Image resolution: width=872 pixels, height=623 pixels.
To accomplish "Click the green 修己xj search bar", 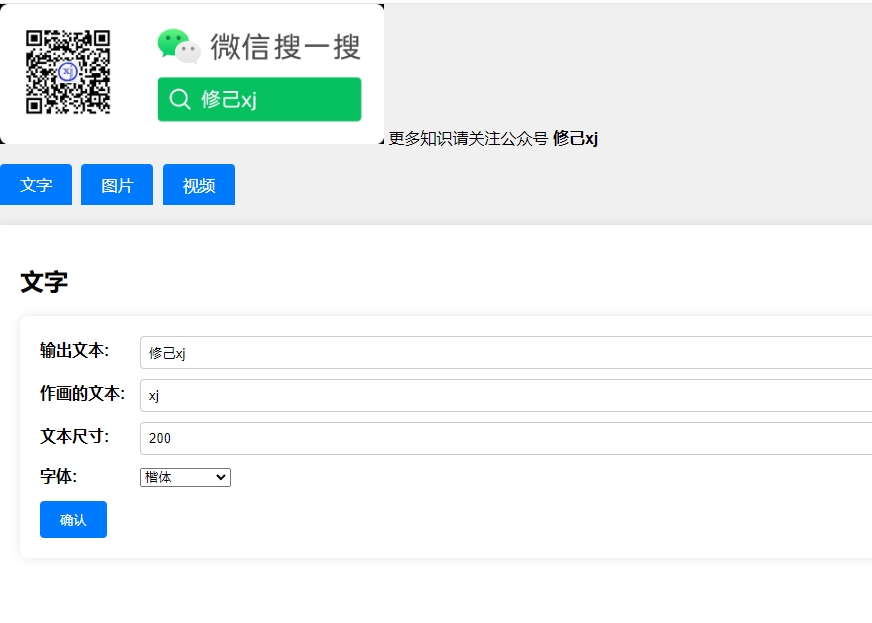I will pos(259,99).
